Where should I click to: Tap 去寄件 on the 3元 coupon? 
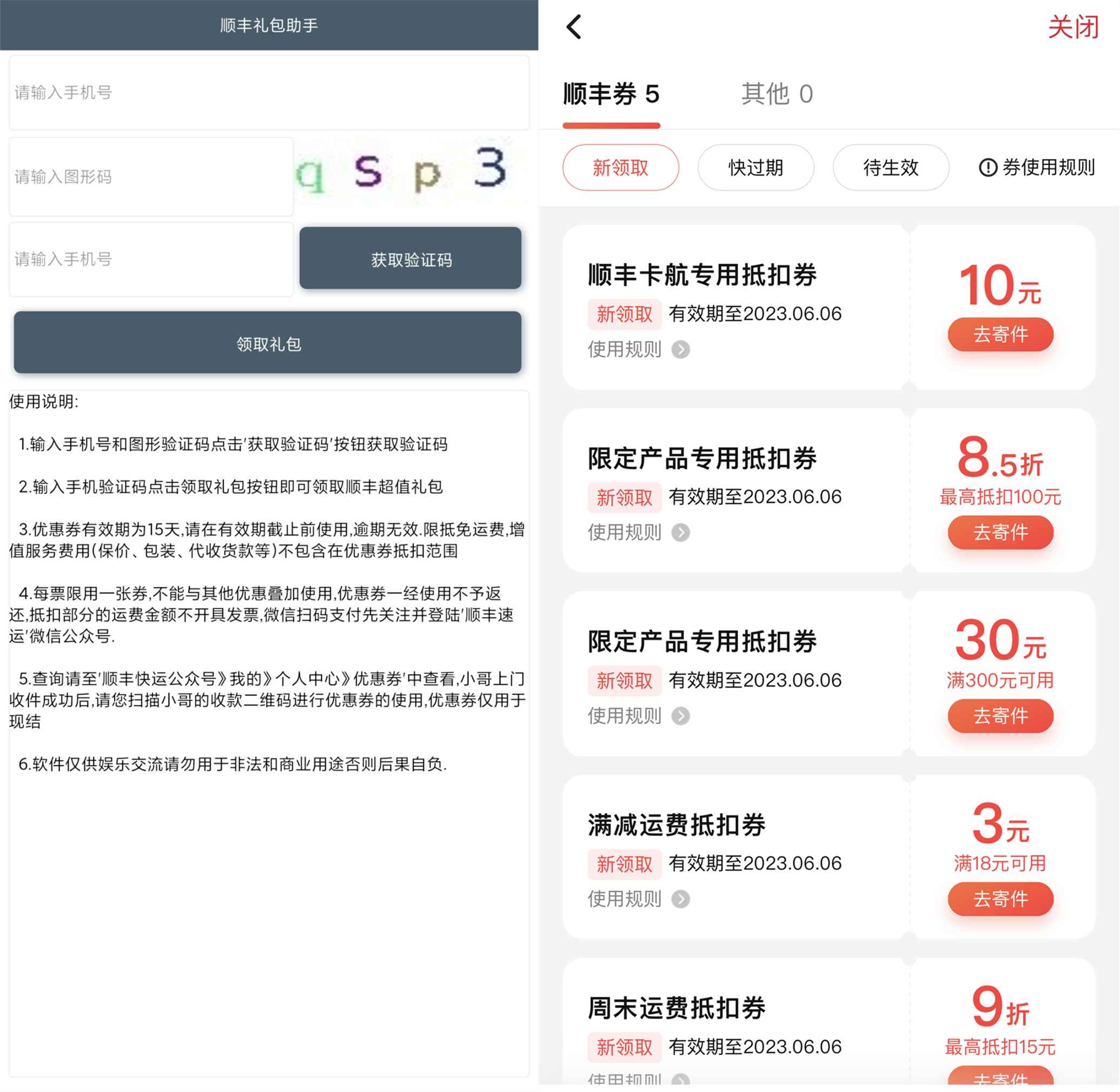point(1000,898)
